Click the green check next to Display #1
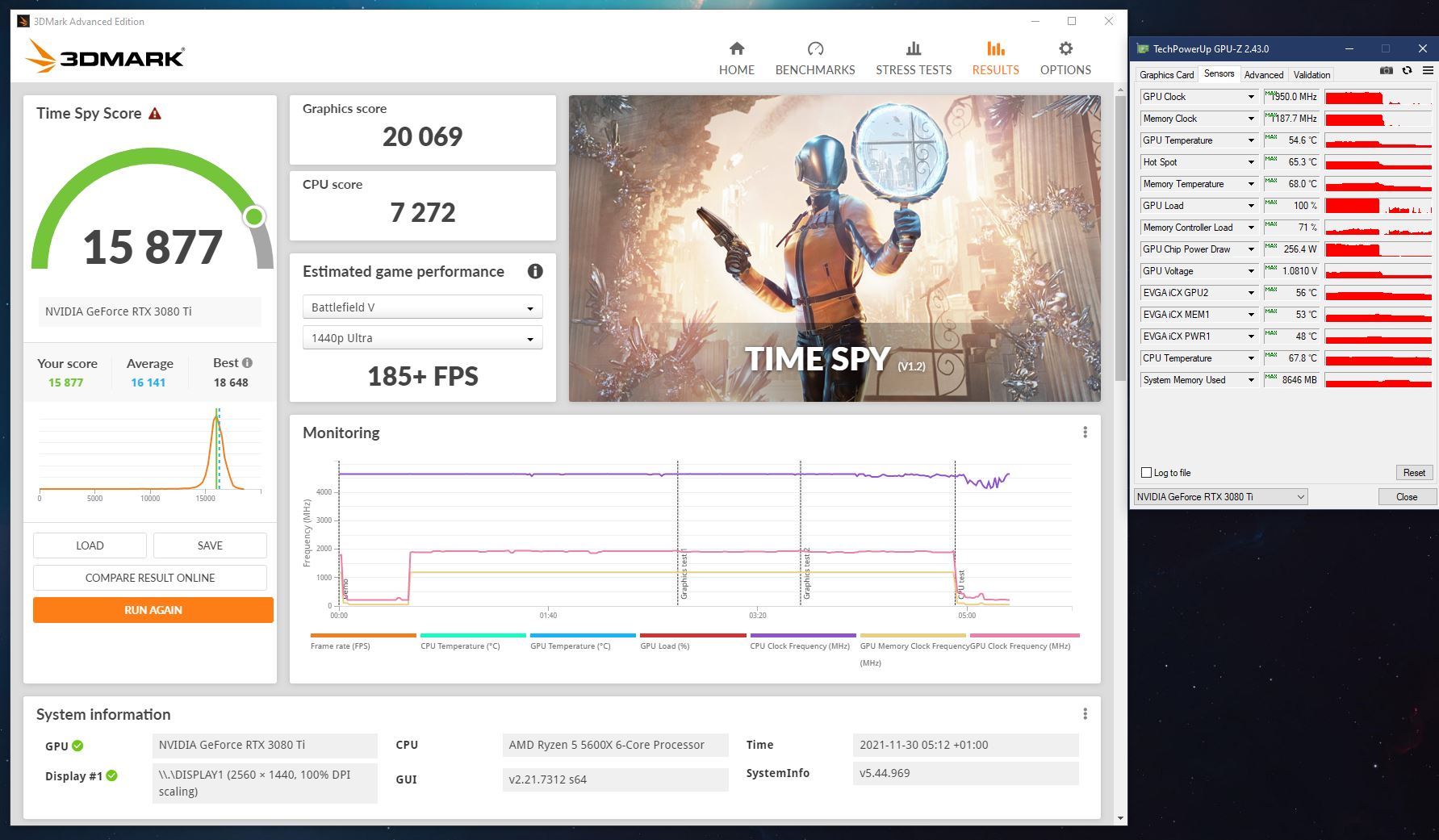 (112, 775)
